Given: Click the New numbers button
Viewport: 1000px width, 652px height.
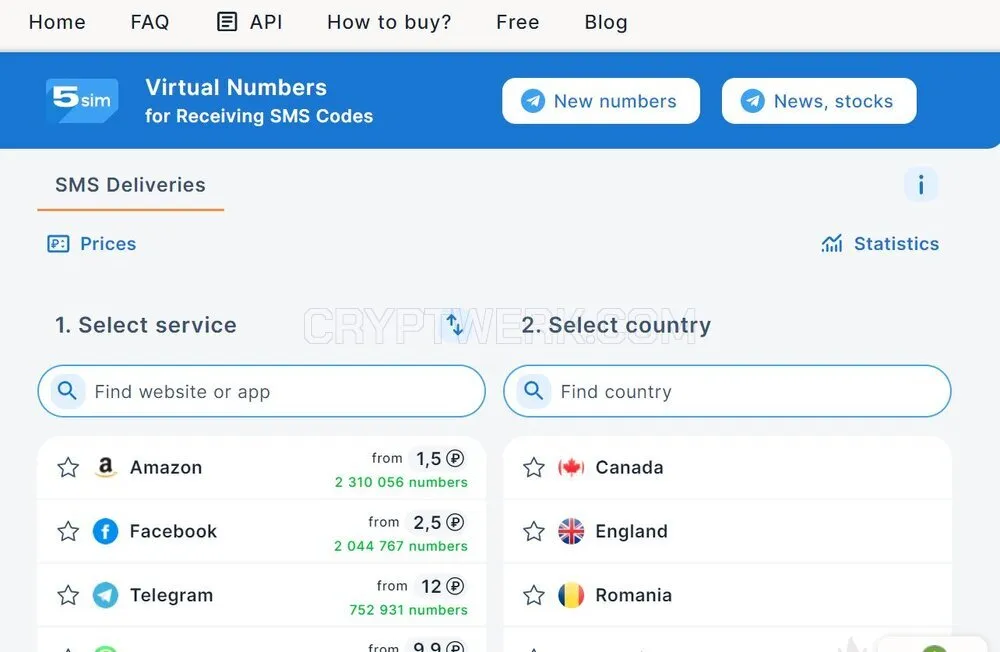Looking at the screenshot, I should 601,101.
